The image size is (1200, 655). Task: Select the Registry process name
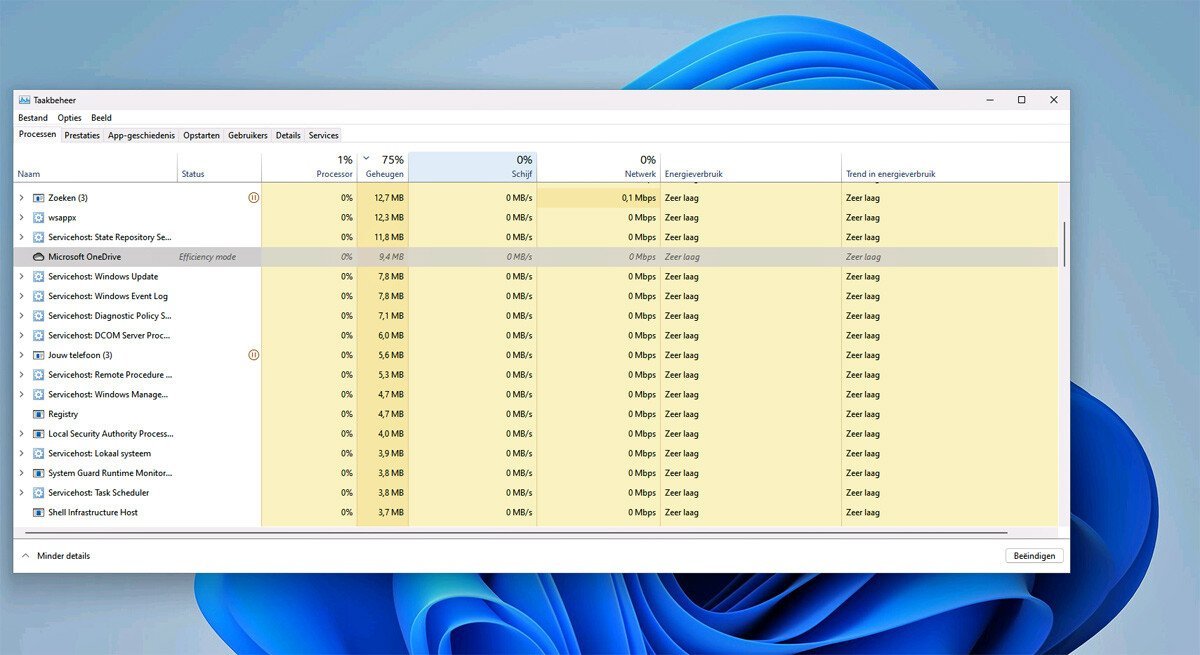tap(63, 414)
